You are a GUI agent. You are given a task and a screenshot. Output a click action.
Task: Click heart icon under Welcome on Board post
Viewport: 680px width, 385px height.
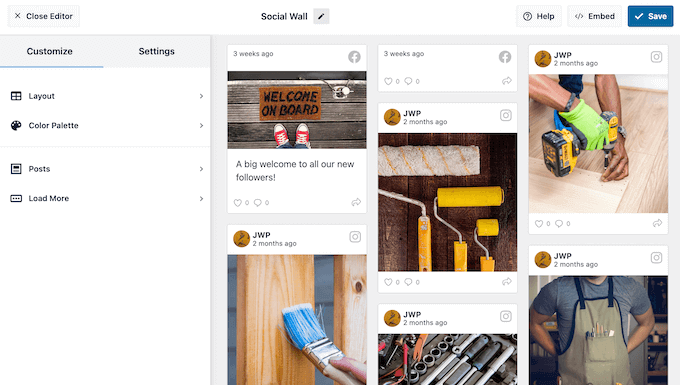[x=238, y=202]
